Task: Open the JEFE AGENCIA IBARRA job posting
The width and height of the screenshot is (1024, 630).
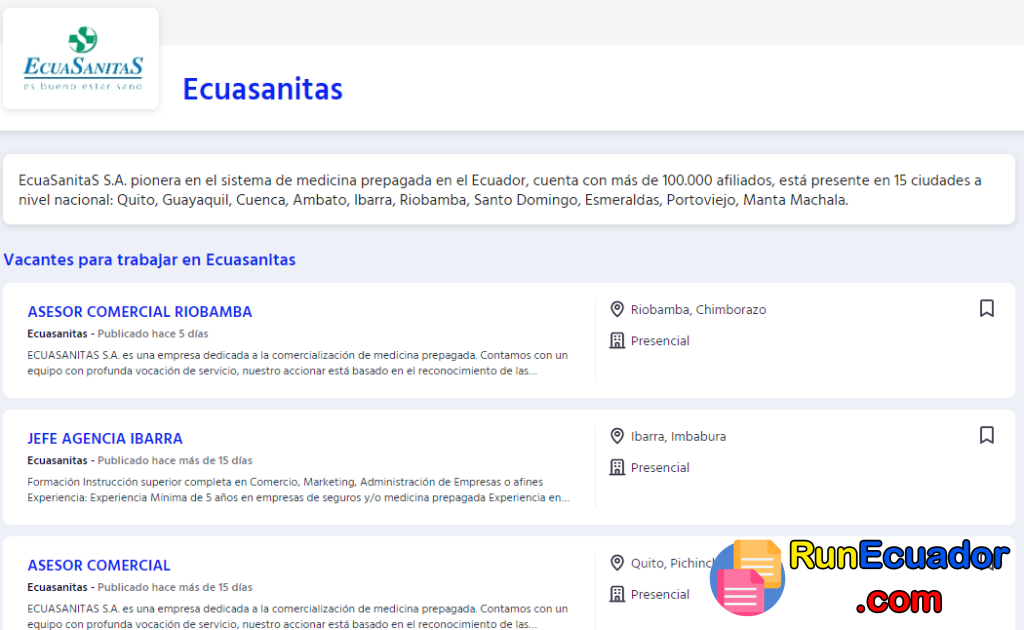Action: [105, 439]
